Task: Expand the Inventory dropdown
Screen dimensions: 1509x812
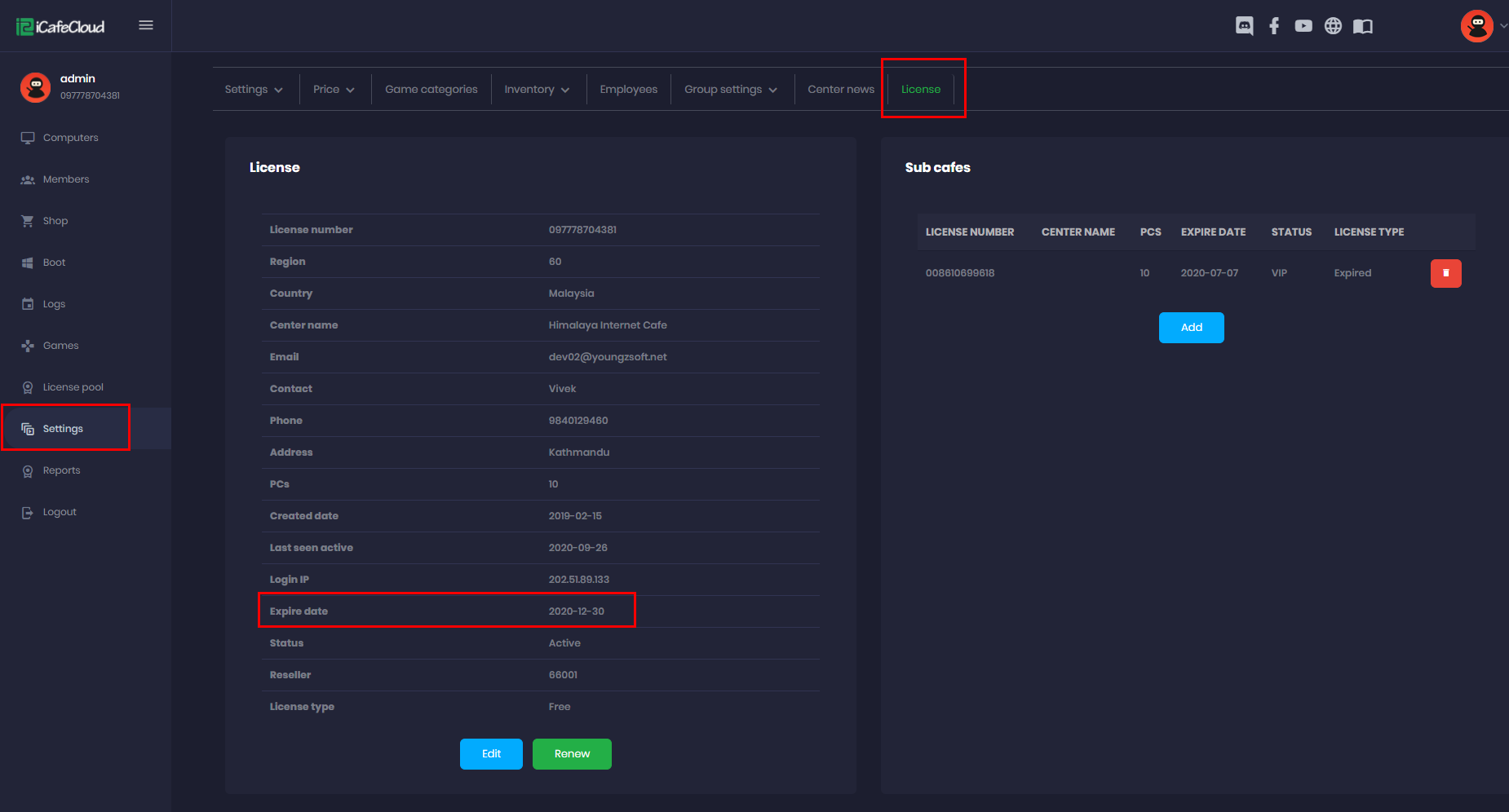Action: [x=537, y=90]
